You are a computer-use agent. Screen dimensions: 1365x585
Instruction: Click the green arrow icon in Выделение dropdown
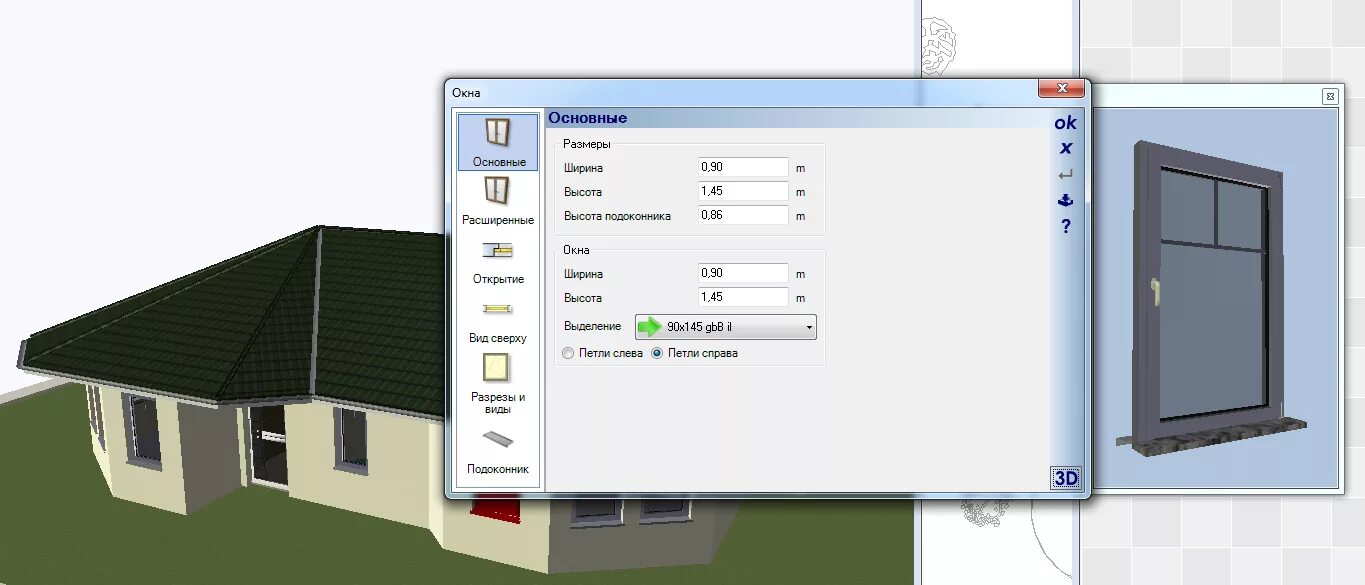click(651, 327)
